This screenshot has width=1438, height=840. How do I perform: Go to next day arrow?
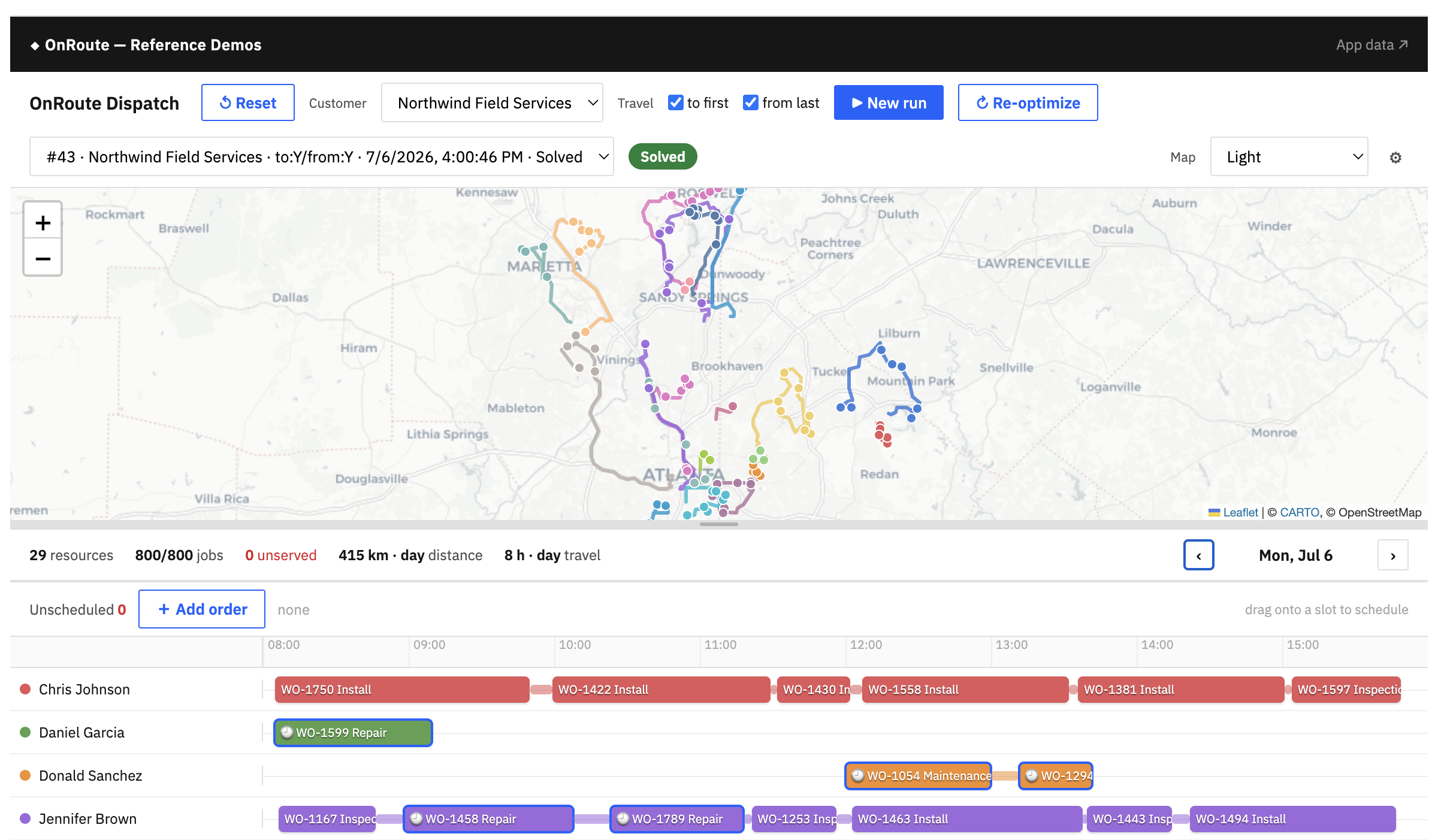[x=1392, y=555]
